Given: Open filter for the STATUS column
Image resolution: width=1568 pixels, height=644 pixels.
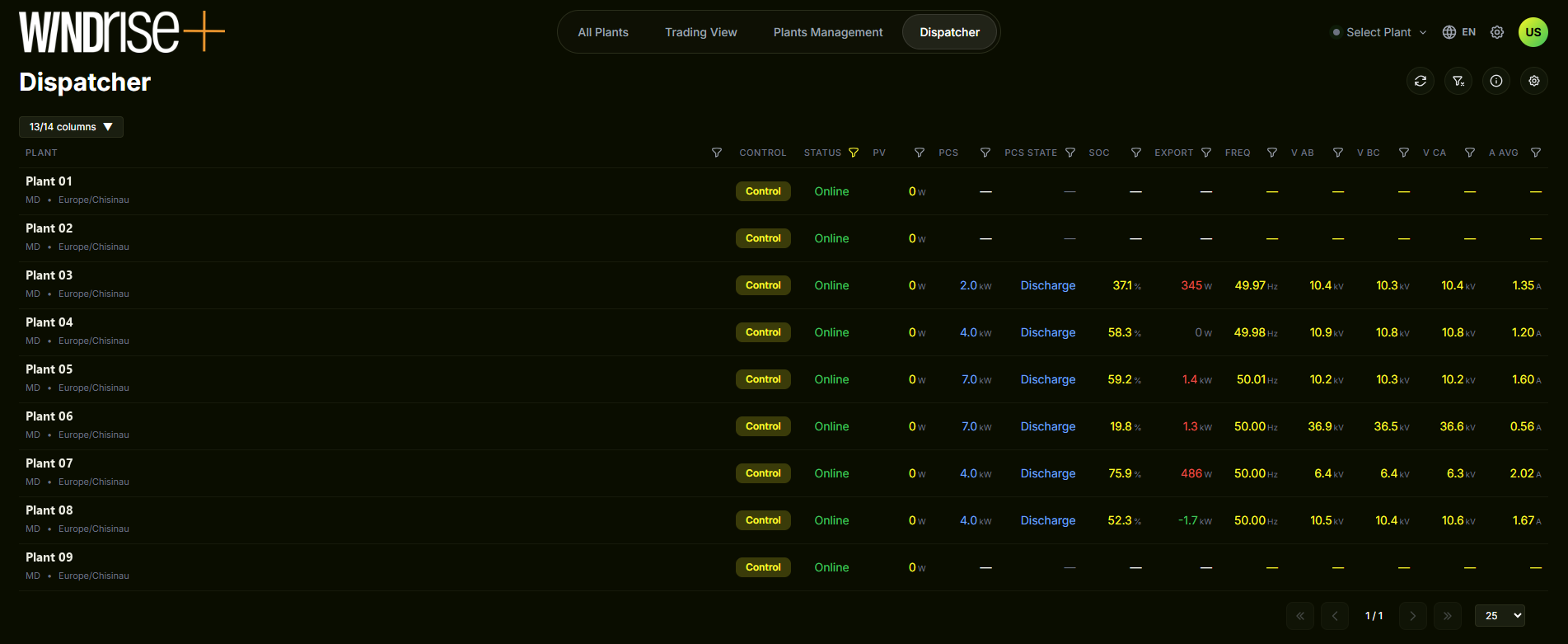Looking at the screenshot, I should (x=854, y=153).
